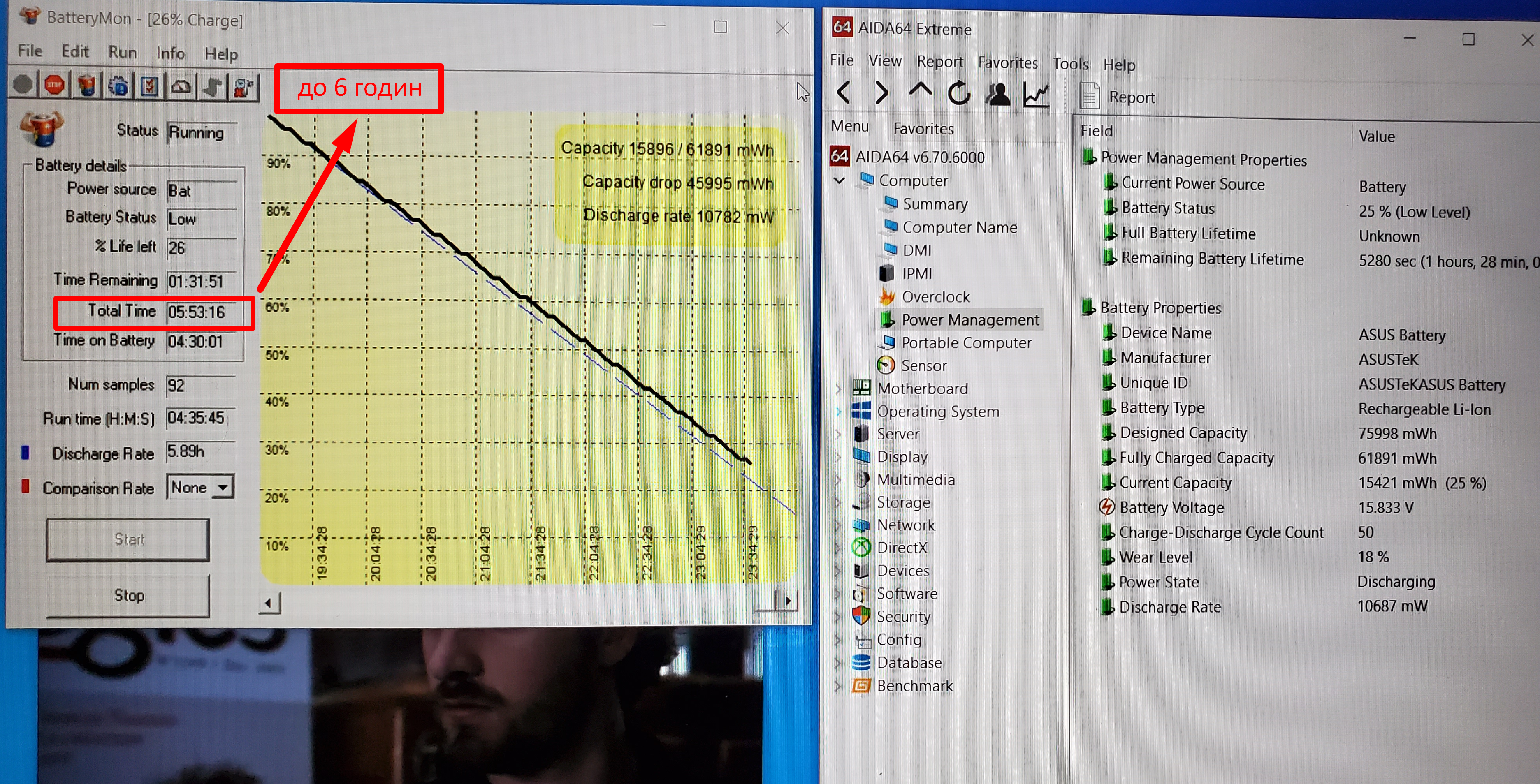Click the Report toolbar button

click(x=1118, y=97)
